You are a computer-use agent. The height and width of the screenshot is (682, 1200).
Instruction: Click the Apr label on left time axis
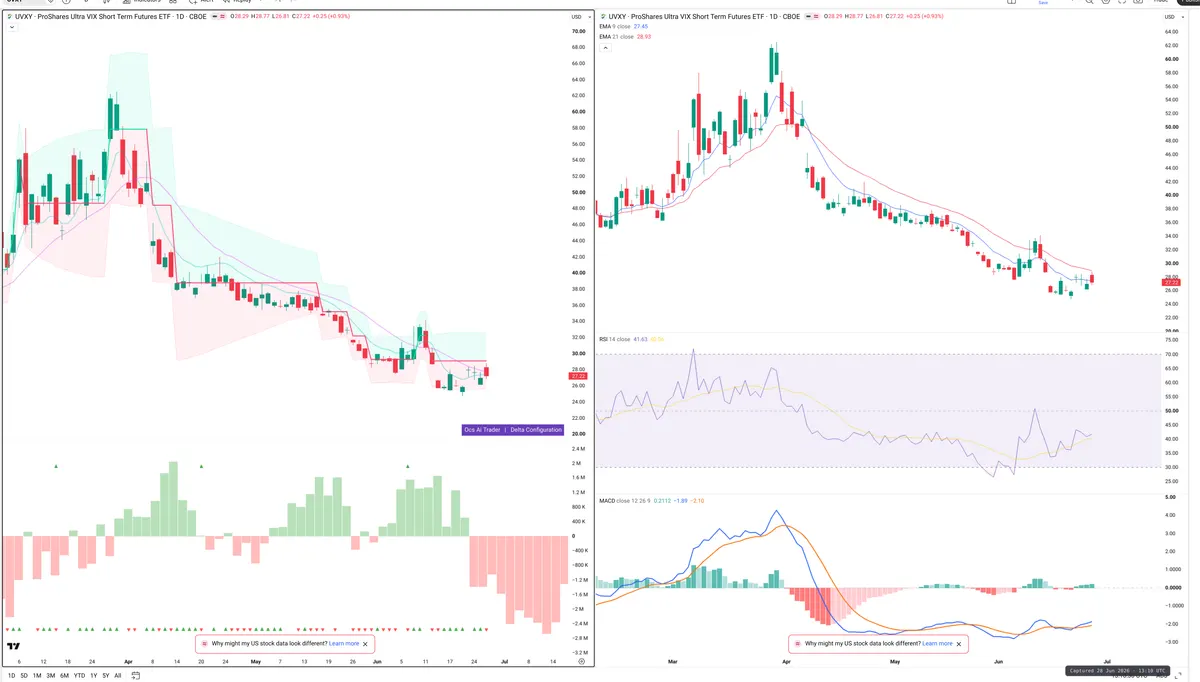[128, 662]
